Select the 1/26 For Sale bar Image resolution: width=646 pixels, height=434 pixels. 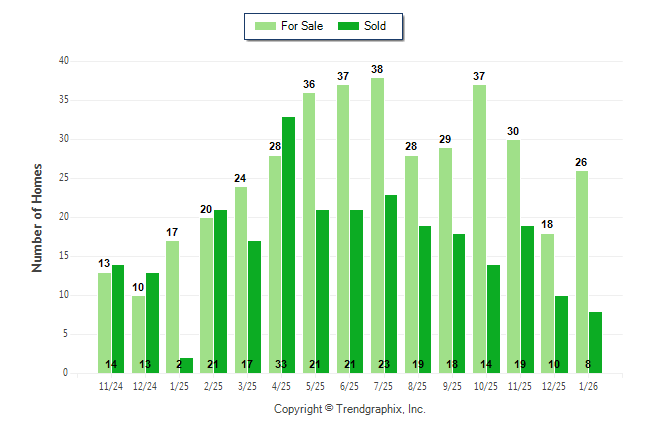582,272
